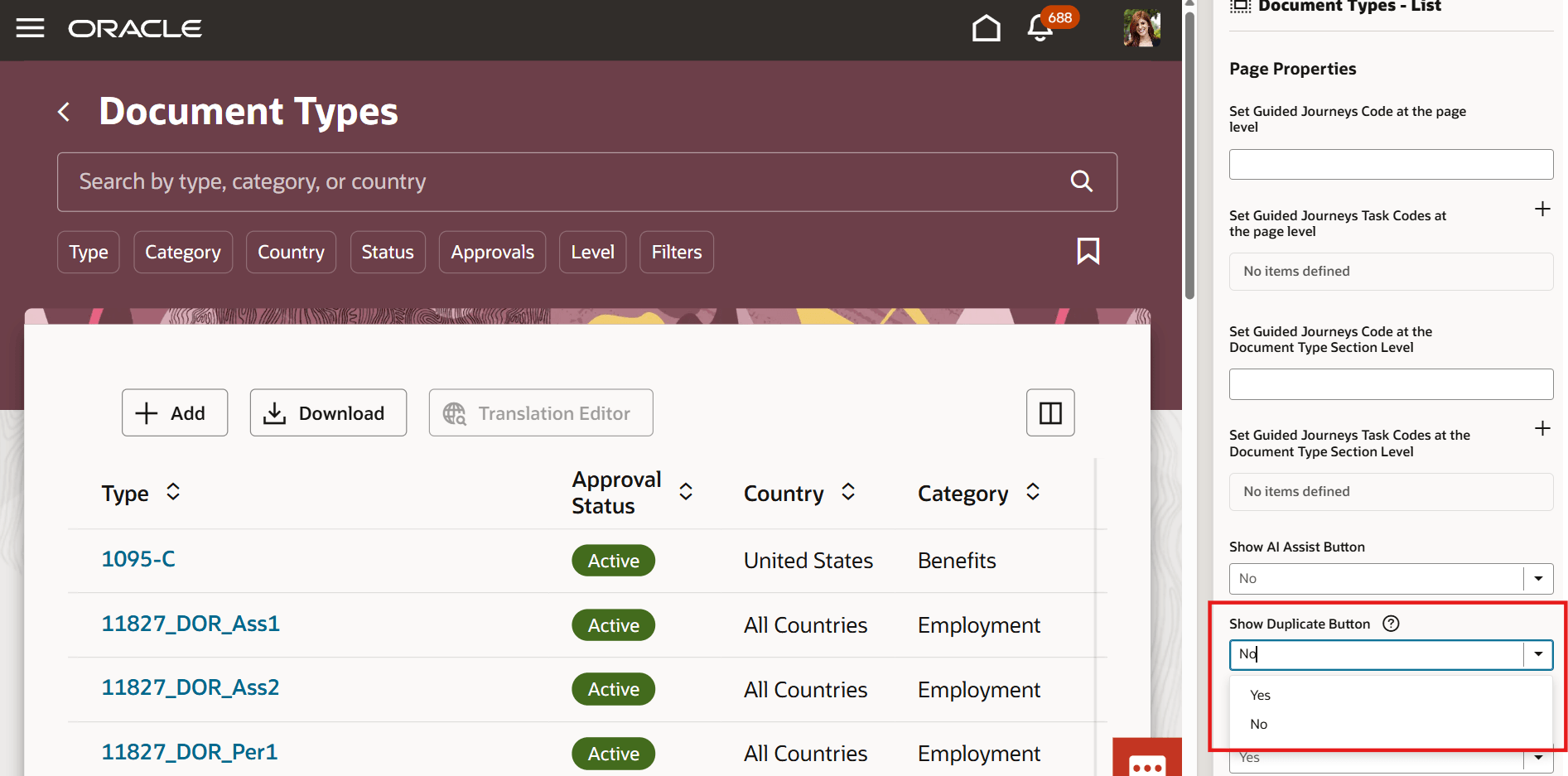
Task: Open the Filters chip
Action: (677, 252)
